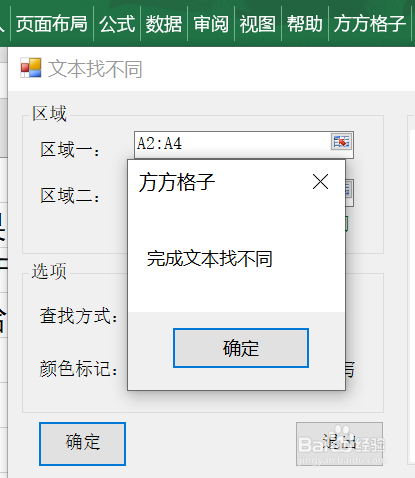This screenshot has height=478, width=415.
Task: Confirm the 完成文本找不同 message with 确定
Action: click(241, 348)
